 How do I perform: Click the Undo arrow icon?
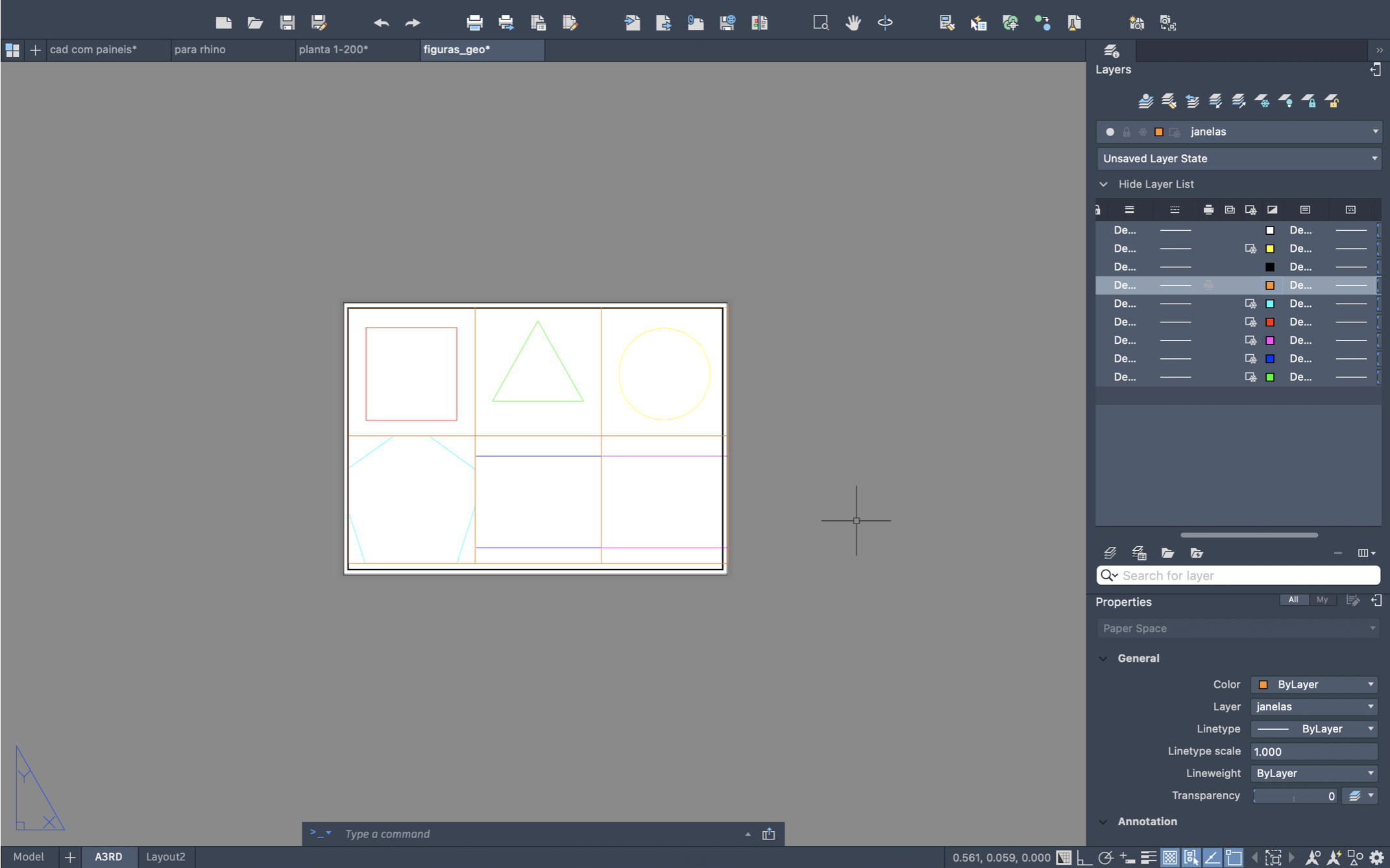(x=381, y=23)
